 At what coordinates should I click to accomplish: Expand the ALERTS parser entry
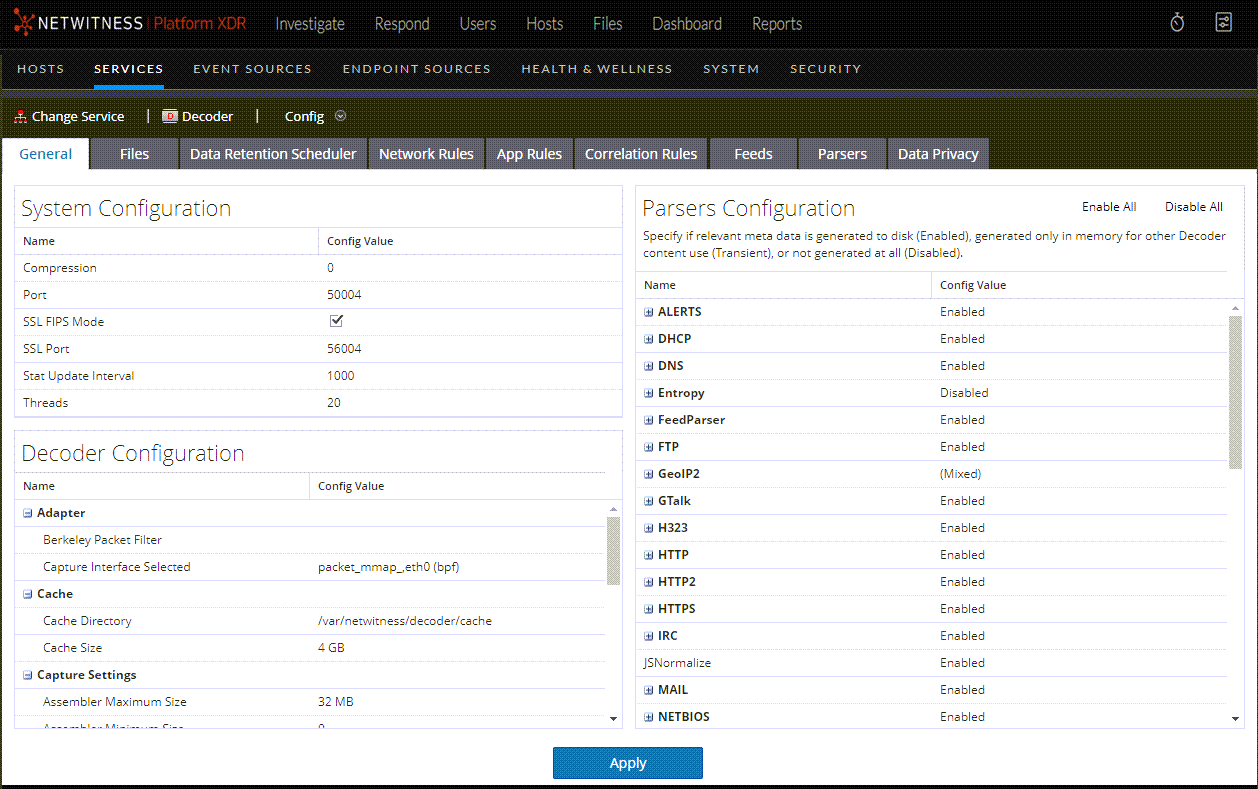[647, 311]
